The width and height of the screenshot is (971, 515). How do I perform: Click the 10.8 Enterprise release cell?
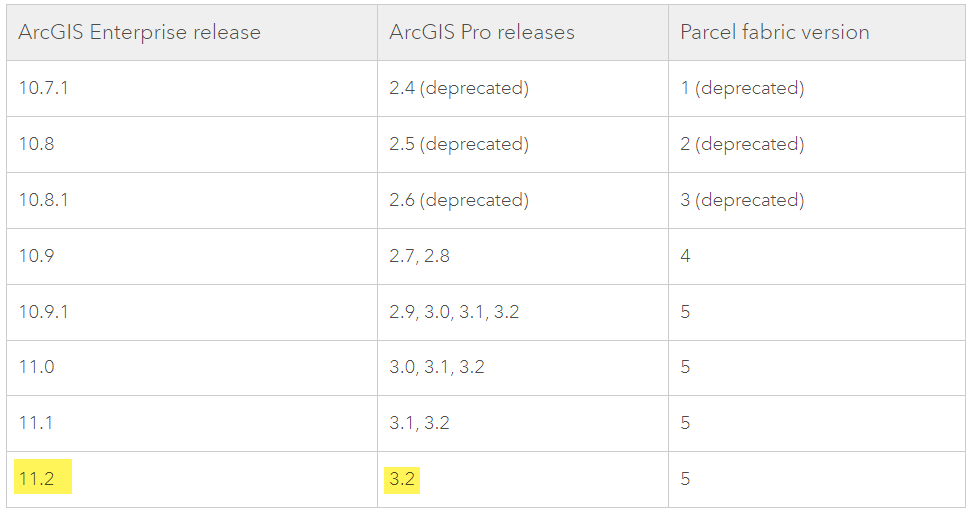tap(37, 144)
